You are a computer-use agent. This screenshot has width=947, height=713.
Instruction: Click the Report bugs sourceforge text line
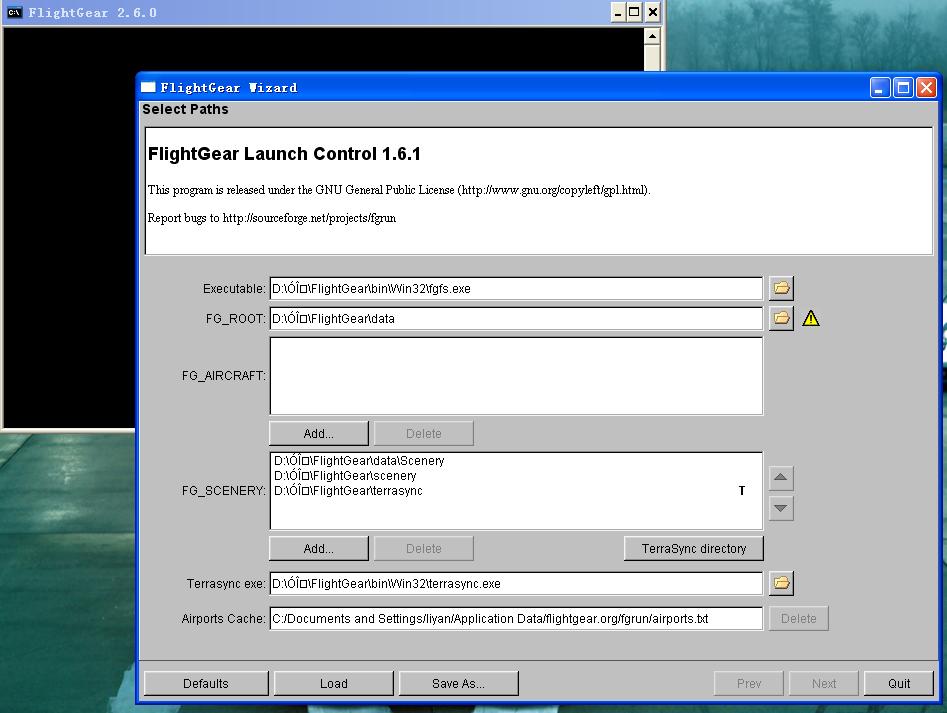tap(272, 218)
